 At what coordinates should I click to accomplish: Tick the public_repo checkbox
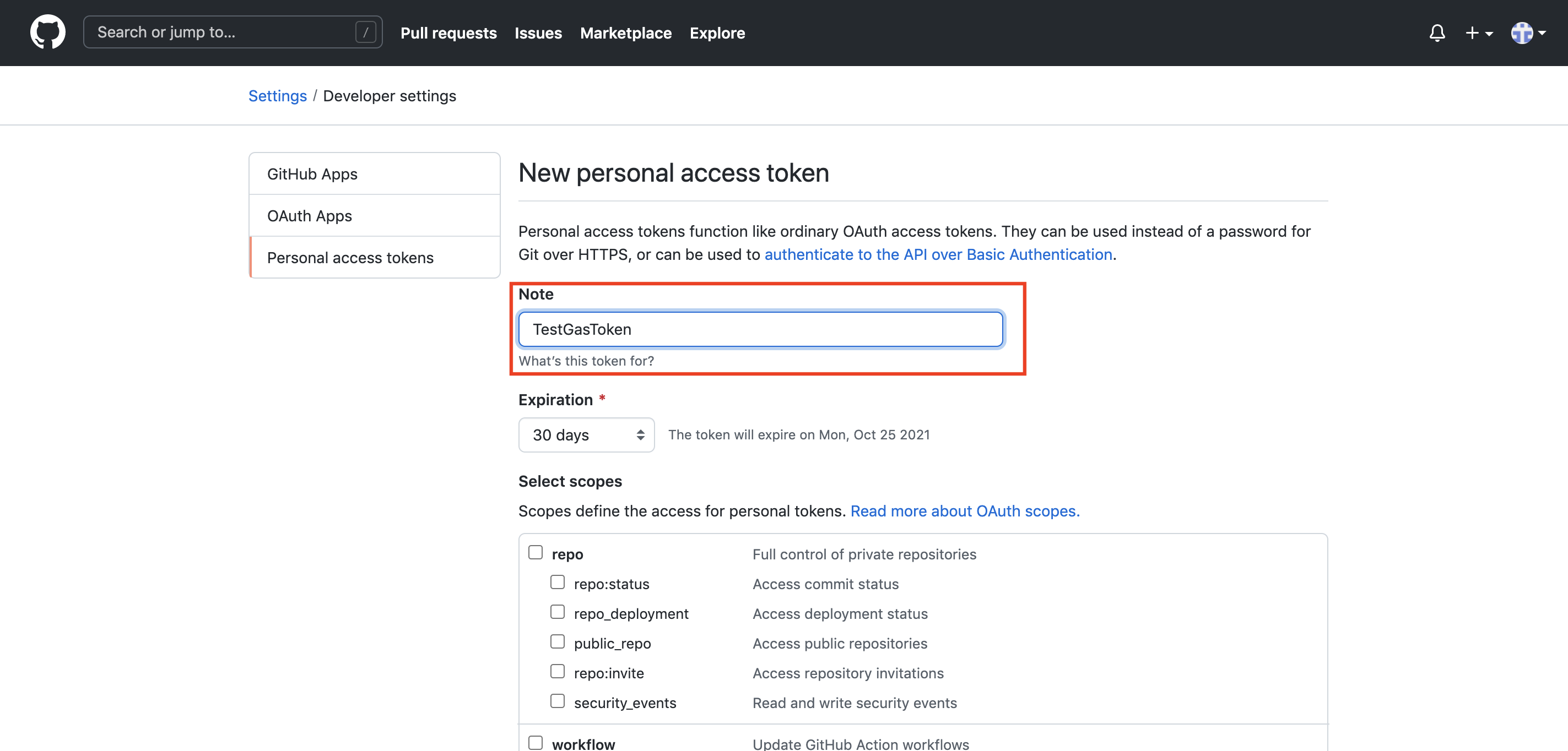tap(557, 641)
